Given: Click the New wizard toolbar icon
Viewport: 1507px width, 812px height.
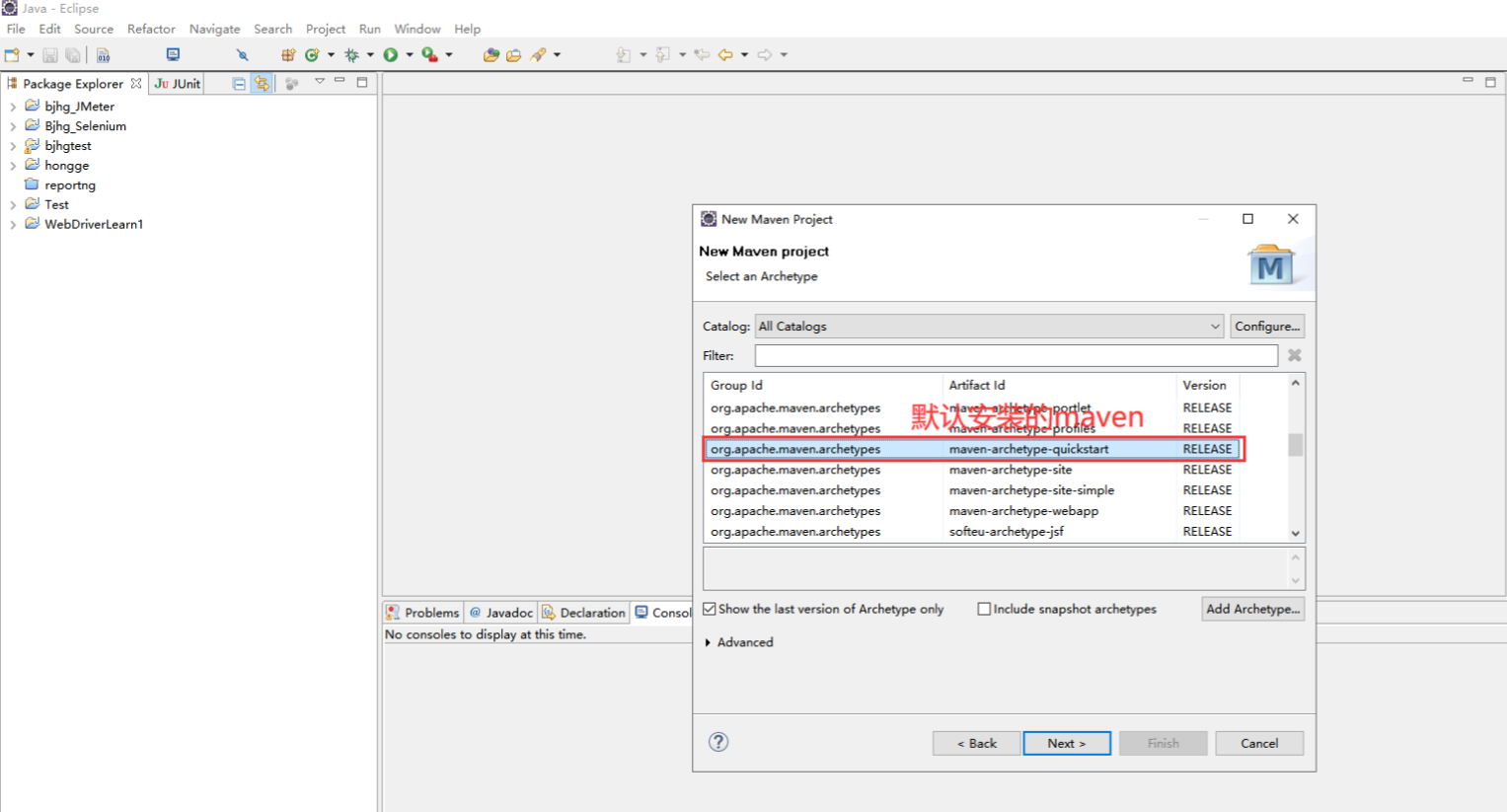Looking at the screenshot, I should (12, 55).
